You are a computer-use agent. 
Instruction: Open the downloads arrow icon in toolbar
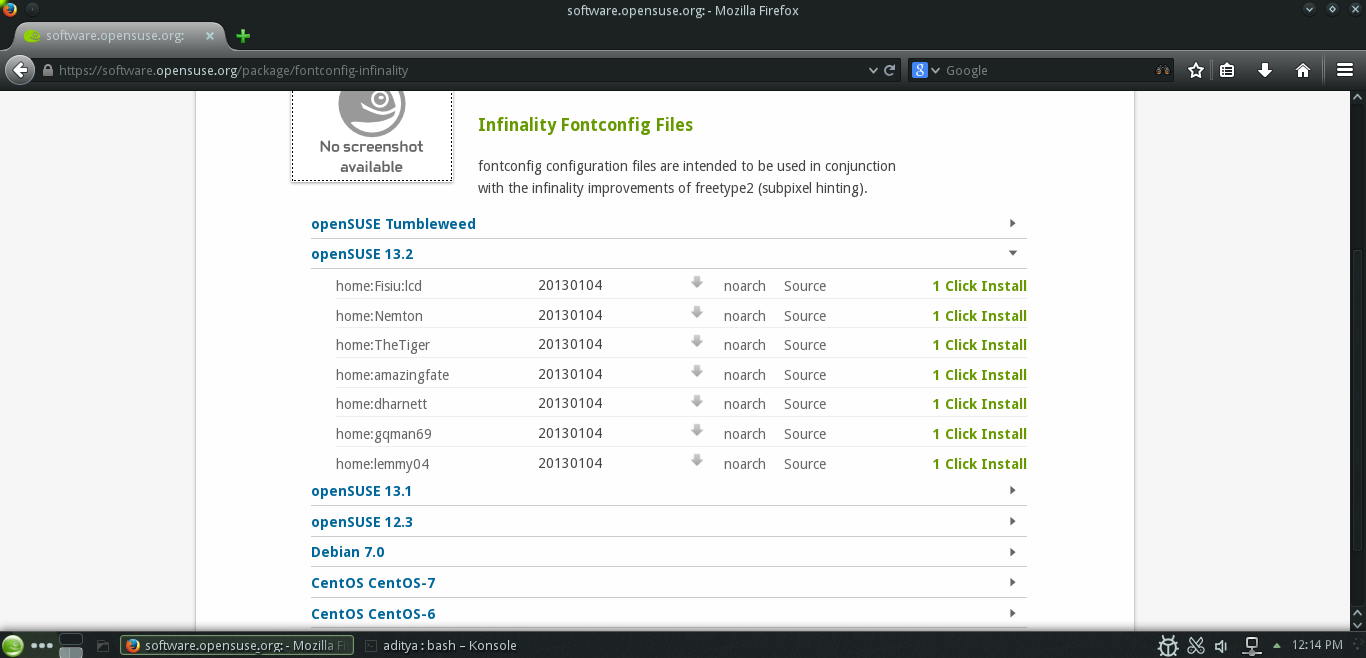tap(1264, 70)
